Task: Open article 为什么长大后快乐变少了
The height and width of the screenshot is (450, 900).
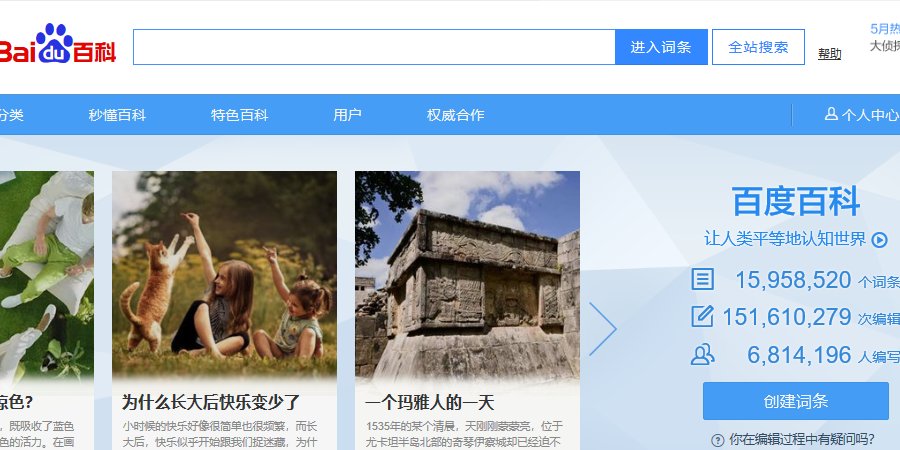Action: click(x=211, y=402)
